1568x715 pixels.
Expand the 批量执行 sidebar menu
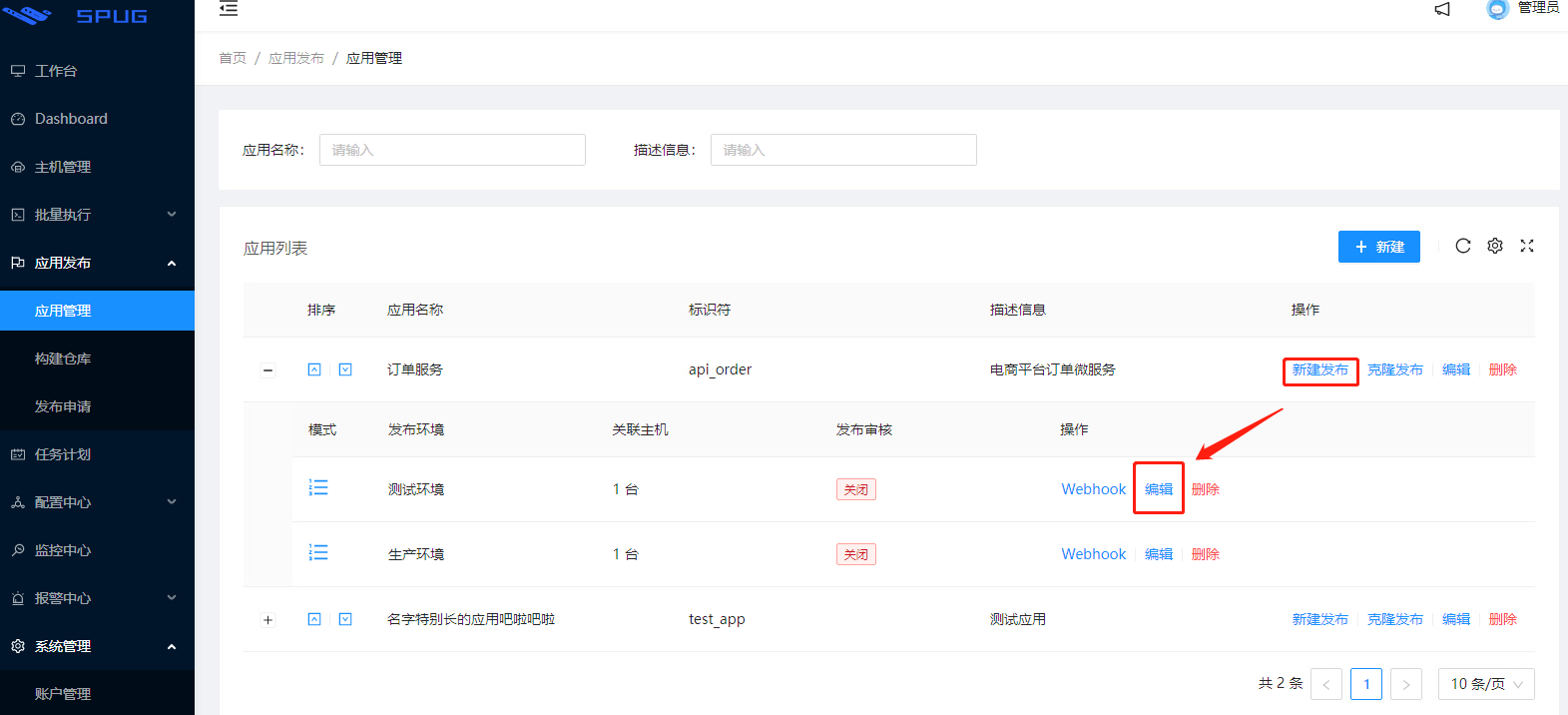97,215
